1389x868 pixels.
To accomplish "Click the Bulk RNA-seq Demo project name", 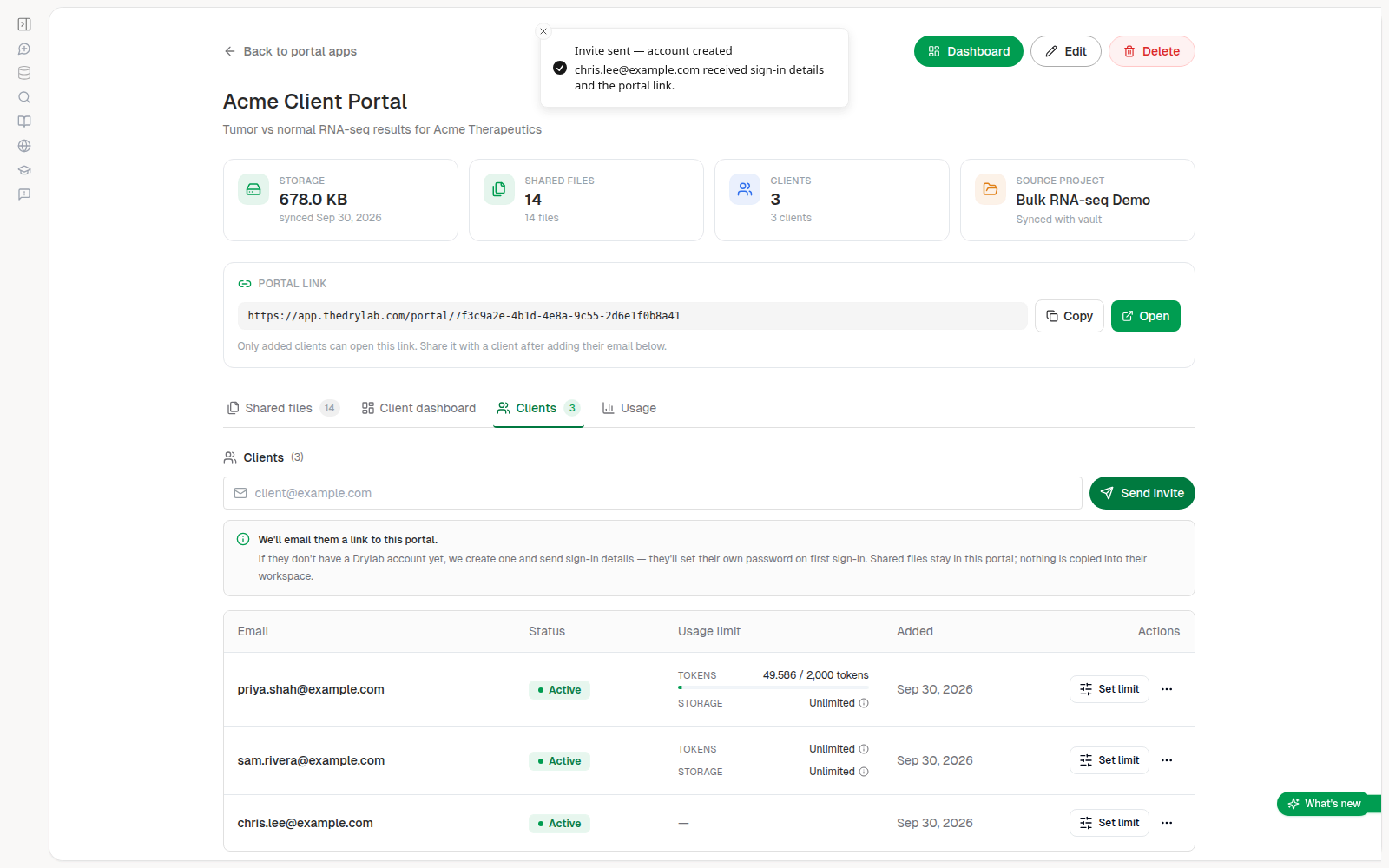I will [1083, 200].
